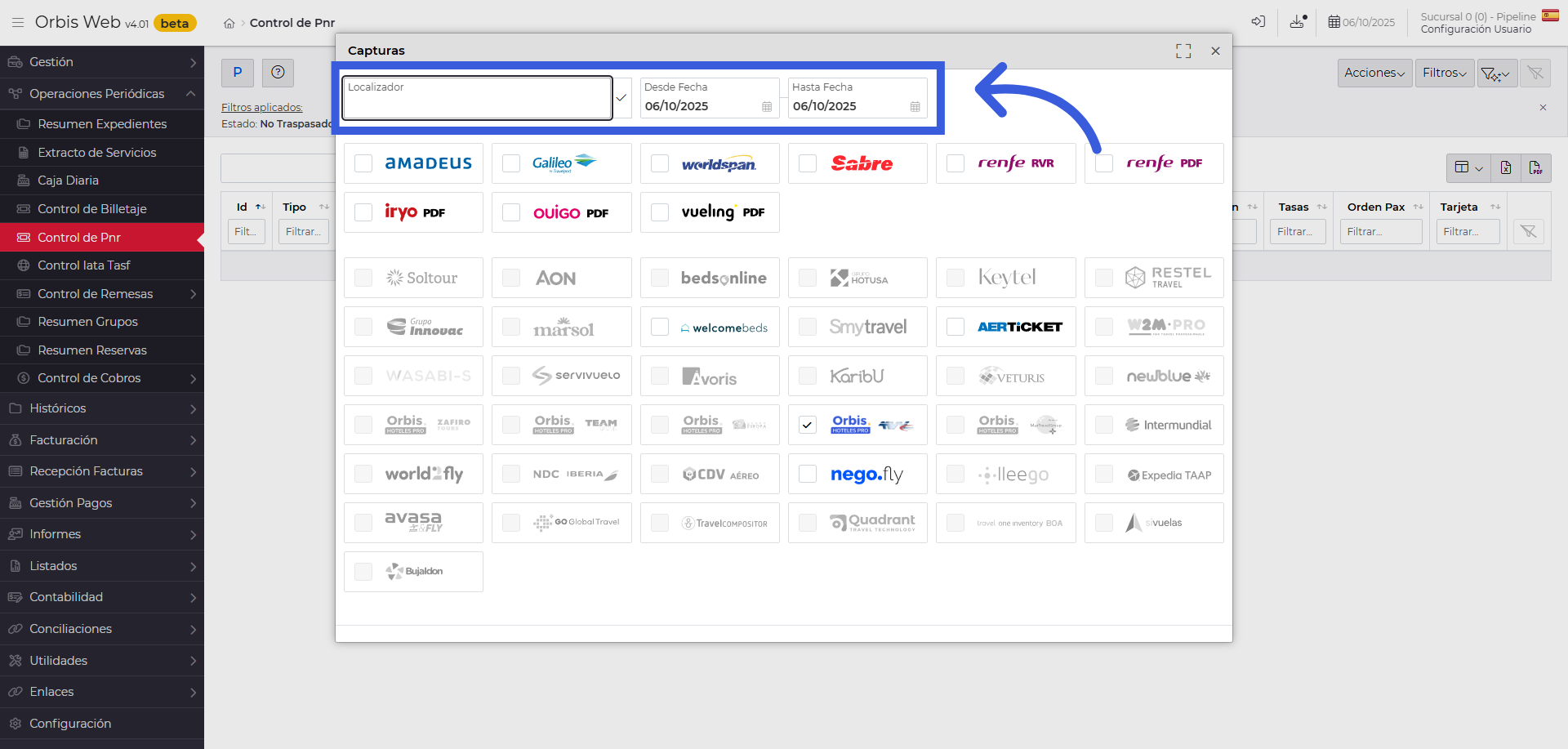The height and width of the screenshot is (749, 1568).
Task: Open the column layout chooser dropdown
Action: [1469, 168]
